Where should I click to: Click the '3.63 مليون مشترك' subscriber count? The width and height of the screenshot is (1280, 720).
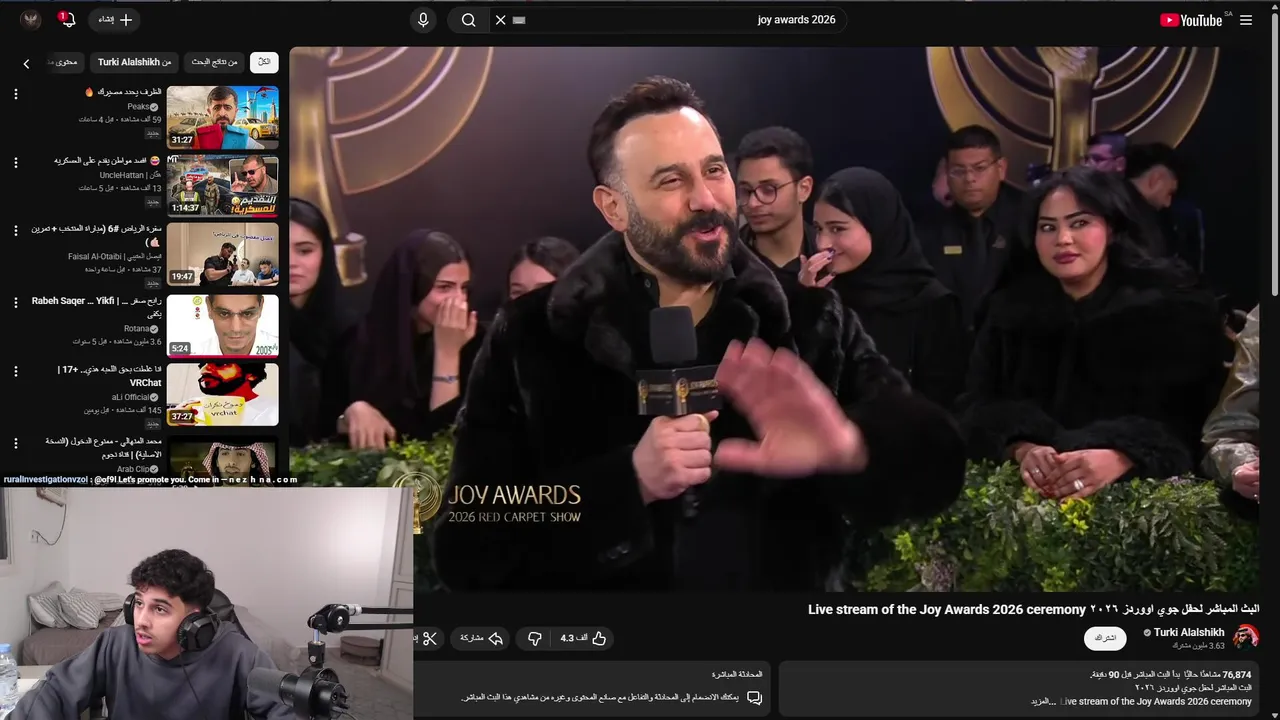[x=1199, y=646]
